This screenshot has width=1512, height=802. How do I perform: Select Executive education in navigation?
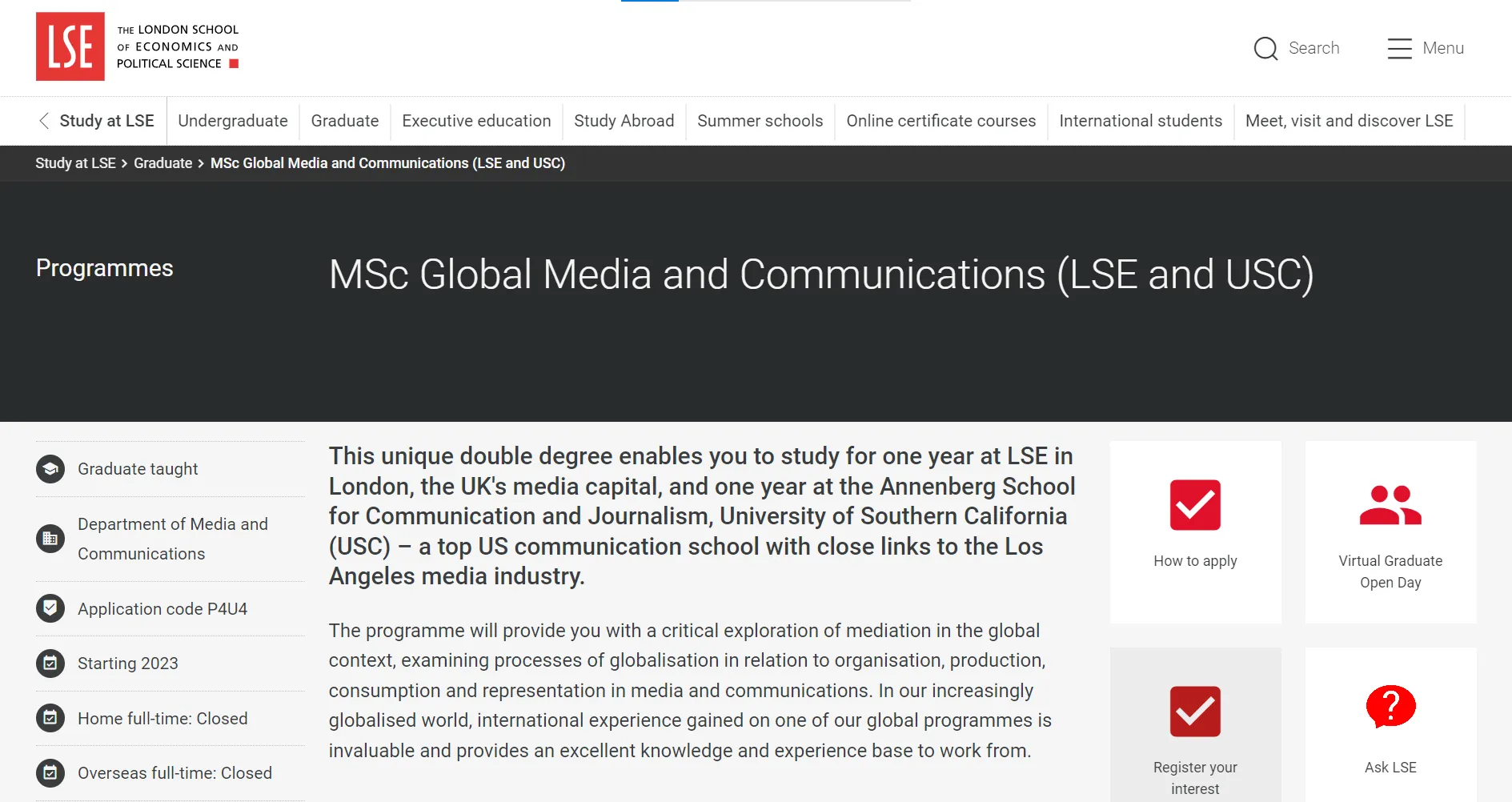[x=476, y=121]
